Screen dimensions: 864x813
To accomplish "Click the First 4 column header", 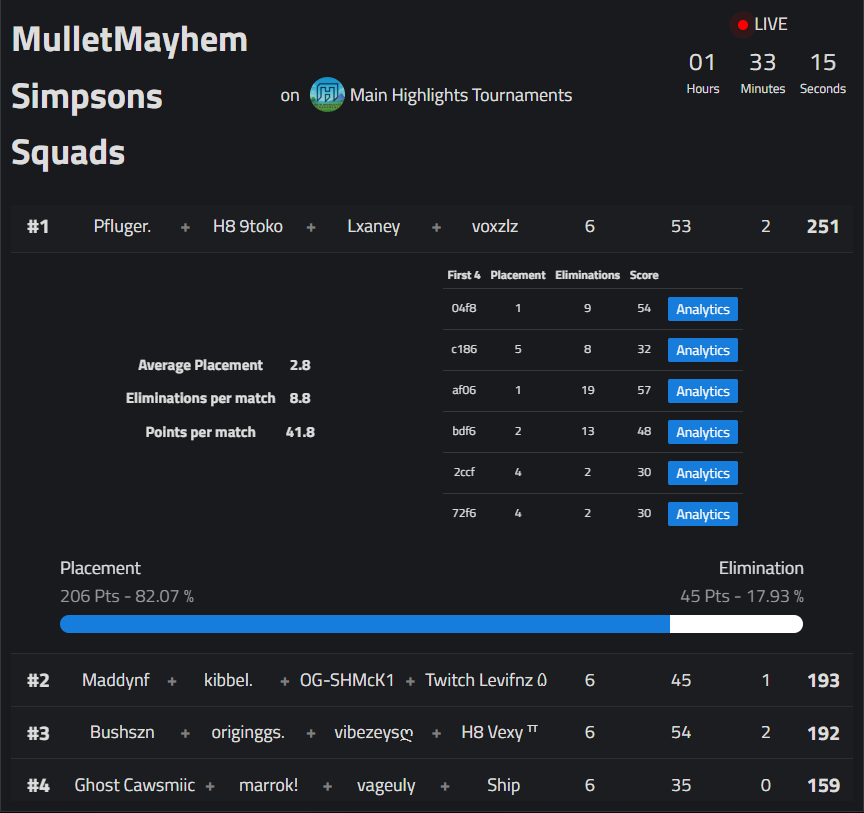I will 464,275.
